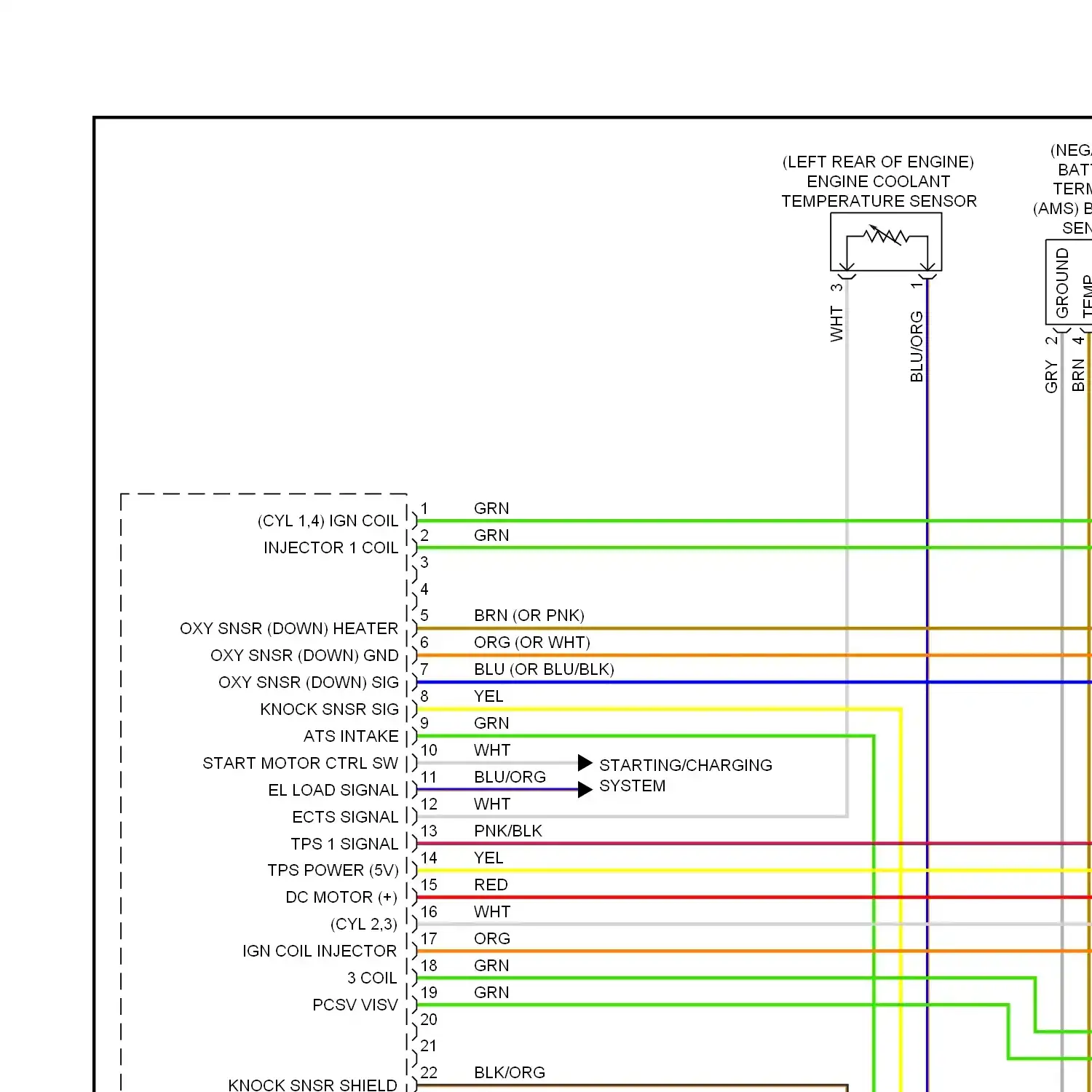Click 'ORG (OR WHT)' wire color label
Viewport: 1092px width, 1092px height.
[x=532, y=643]
